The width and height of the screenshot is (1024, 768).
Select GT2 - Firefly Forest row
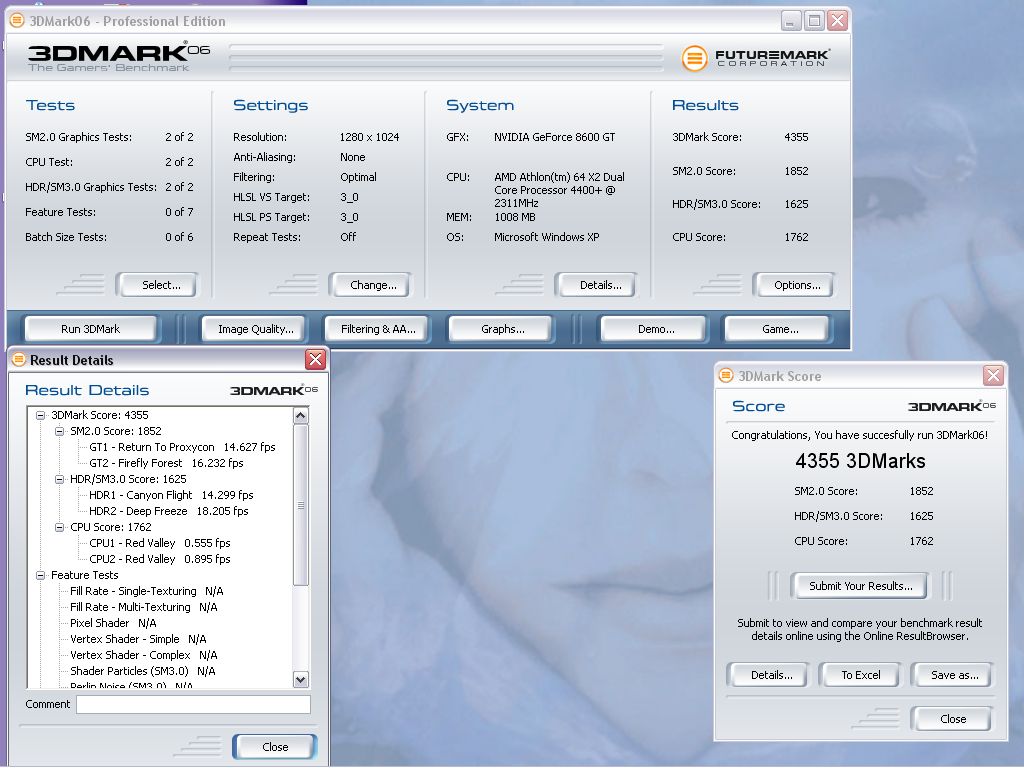[x=166, y=463]
